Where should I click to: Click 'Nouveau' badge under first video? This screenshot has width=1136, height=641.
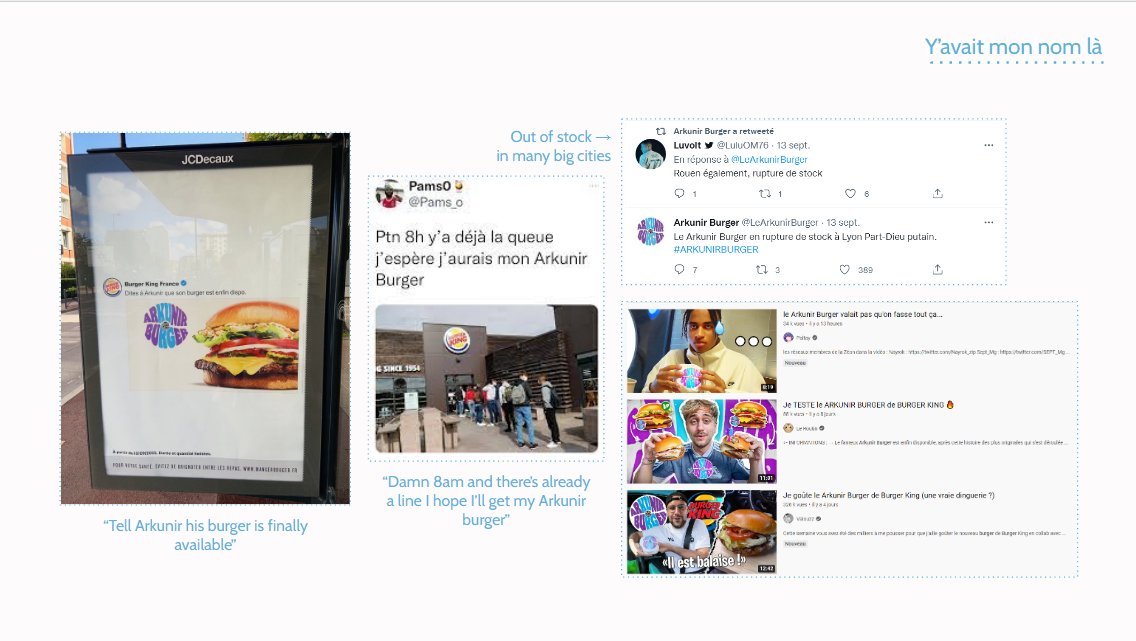(795, 363)
